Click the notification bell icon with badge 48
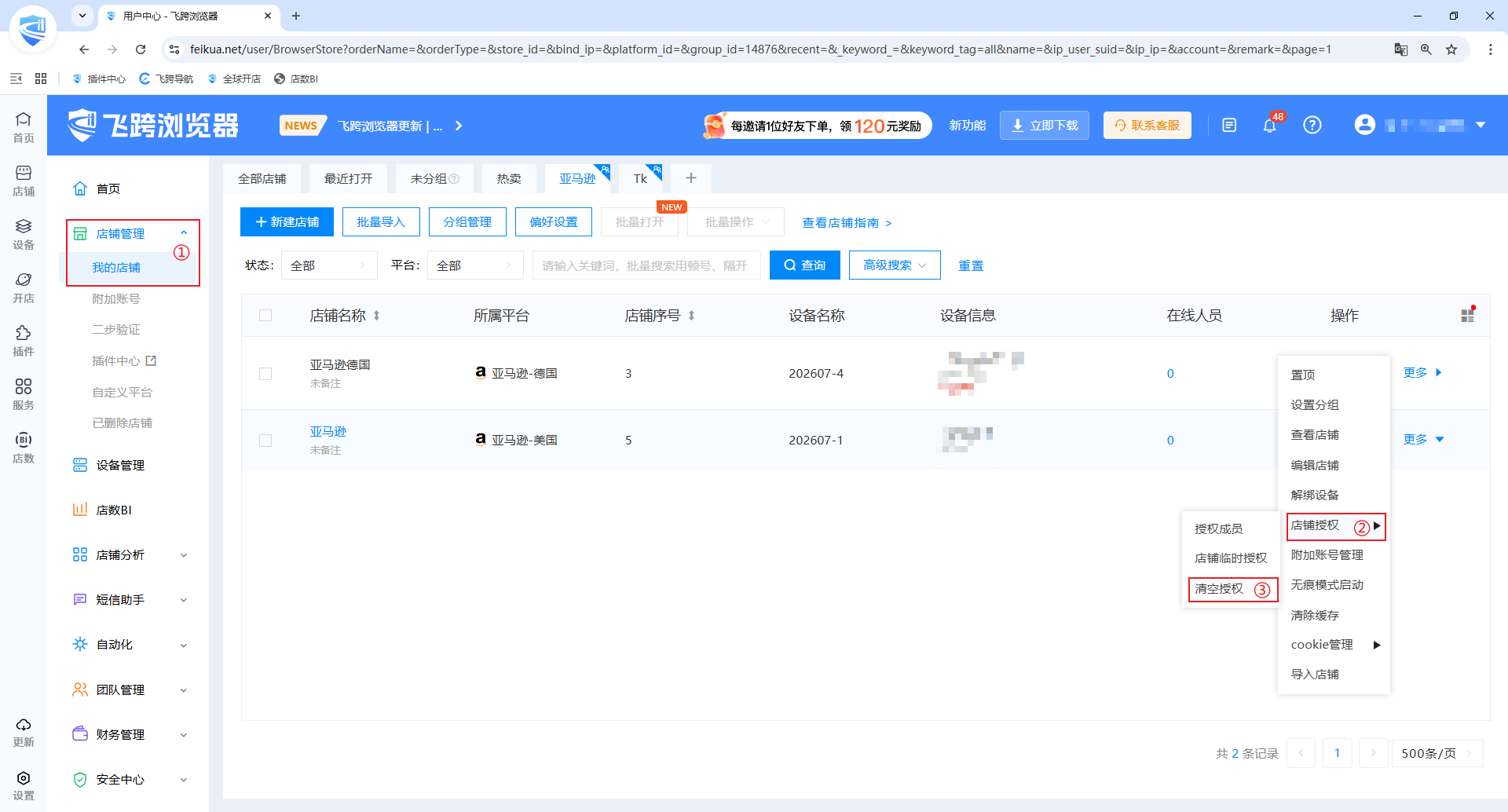The height and width of the screenshot is (812, 1508). point(1269,126)
